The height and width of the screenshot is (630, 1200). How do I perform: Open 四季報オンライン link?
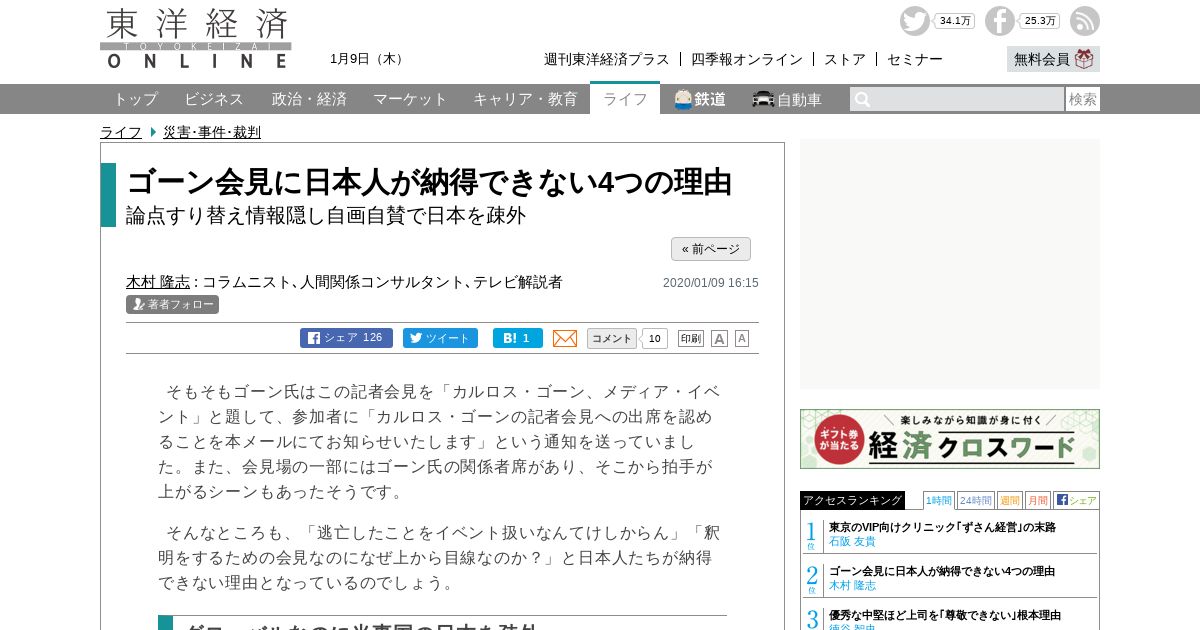(747, 59)
